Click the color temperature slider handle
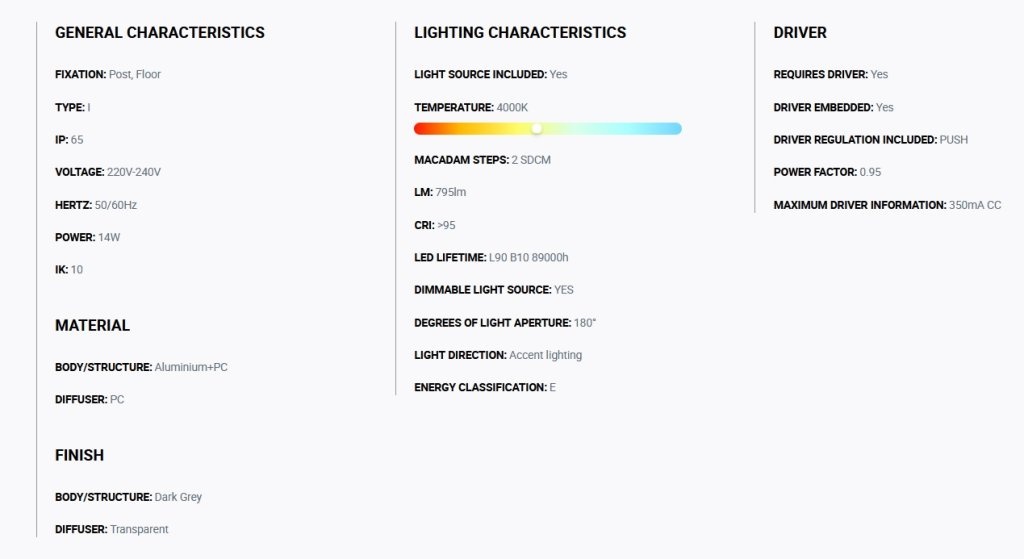Screen dimensions: 1024x559 click(x=536, y=129)
